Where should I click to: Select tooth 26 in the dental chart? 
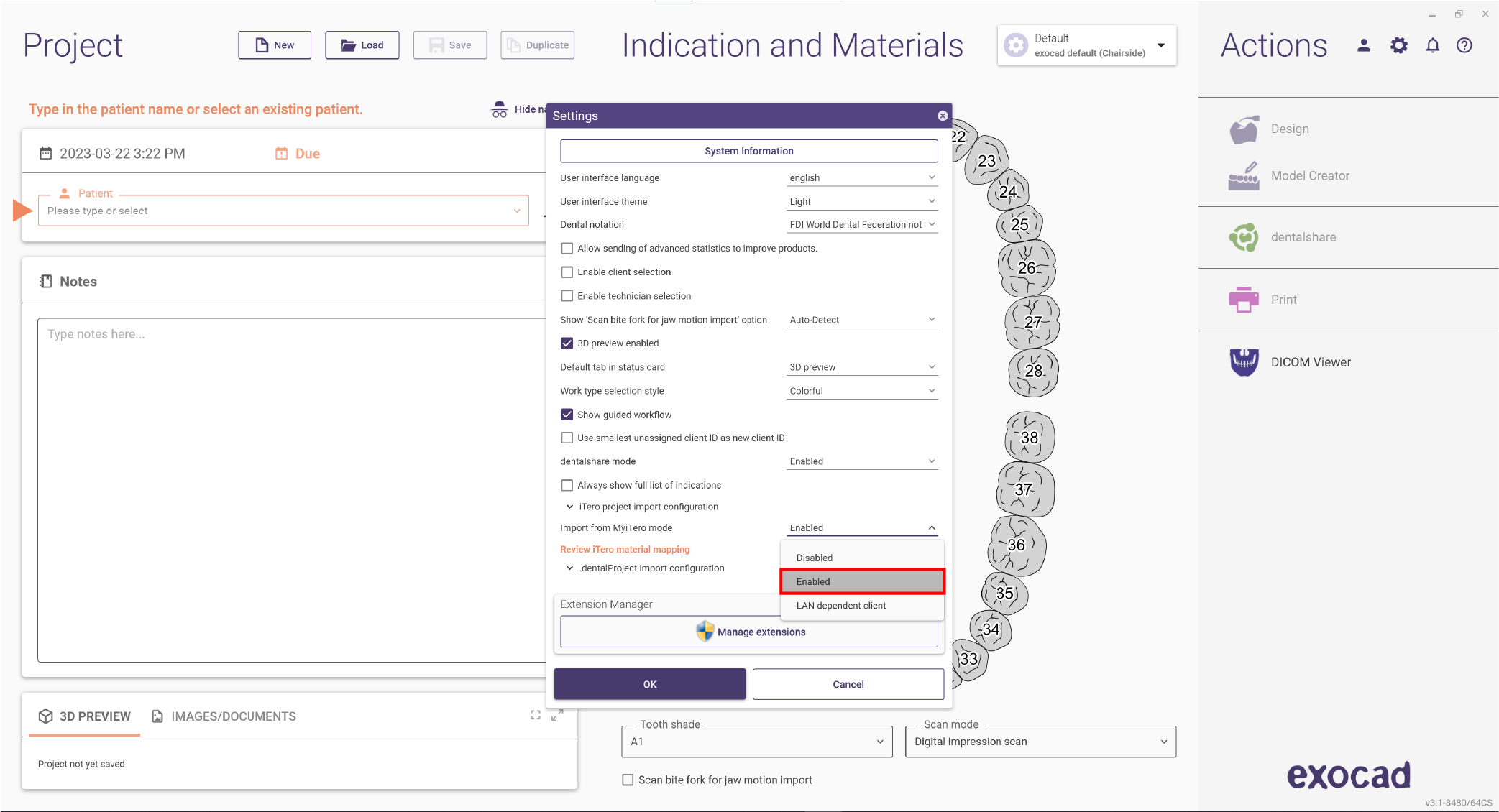point(1027,268)
